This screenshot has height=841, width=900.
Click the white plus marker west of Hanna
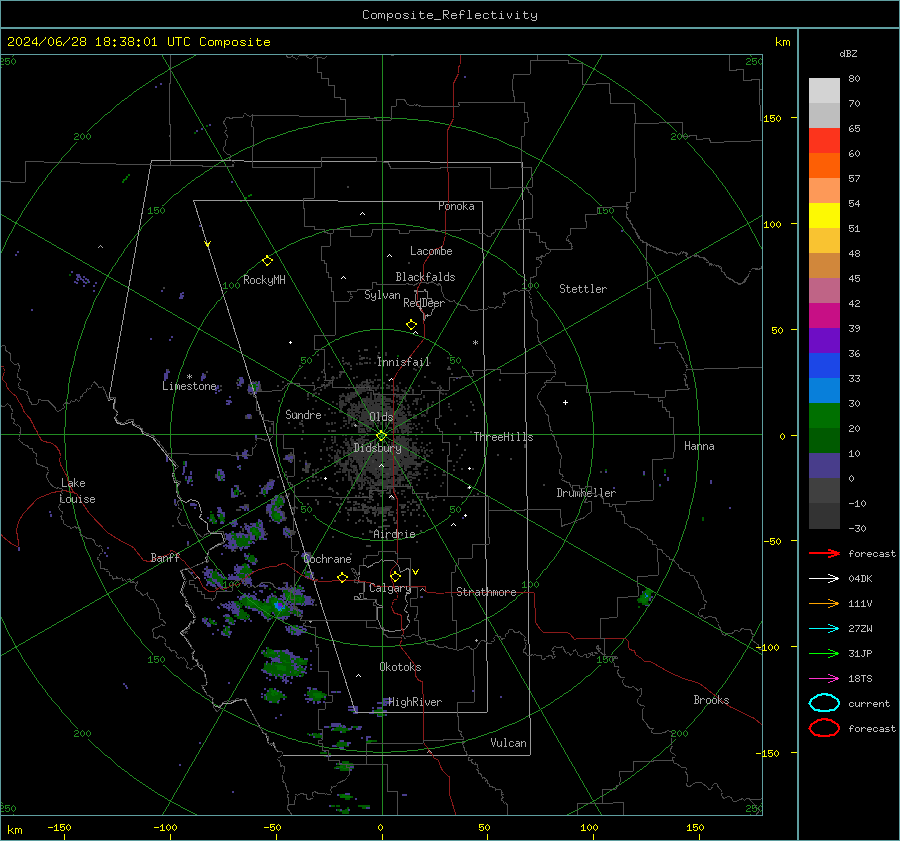pyautogui.click(x=565, y=402)
